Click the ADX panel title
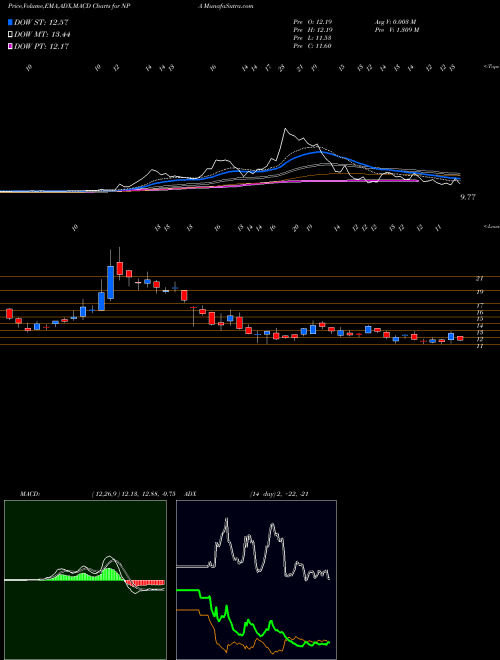This screenshot has width=500, height=660. (x=191, y=494)
